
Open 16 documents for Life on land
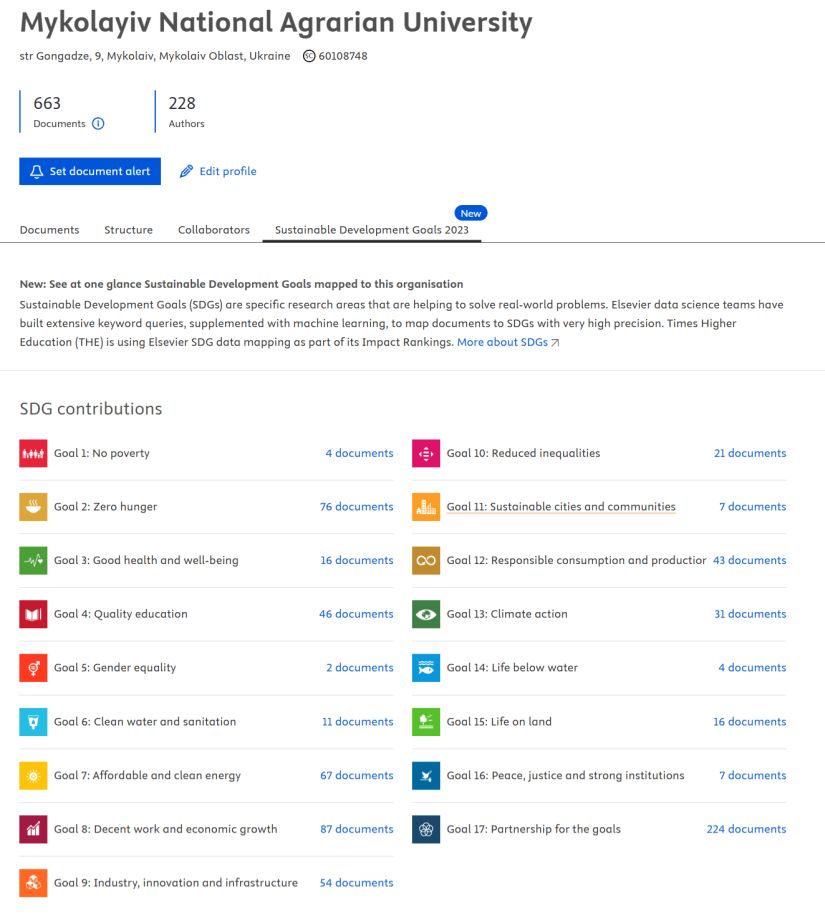click(749, 722)
